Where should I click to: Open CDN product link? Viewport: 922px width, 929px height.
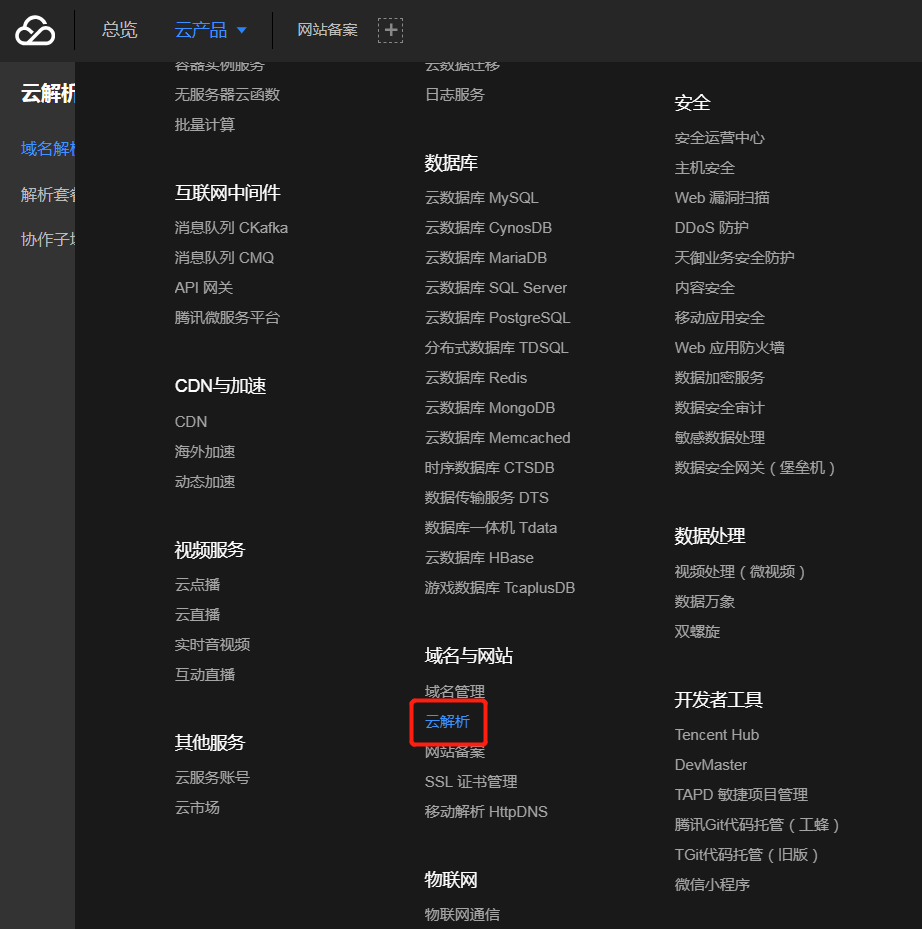191,422
